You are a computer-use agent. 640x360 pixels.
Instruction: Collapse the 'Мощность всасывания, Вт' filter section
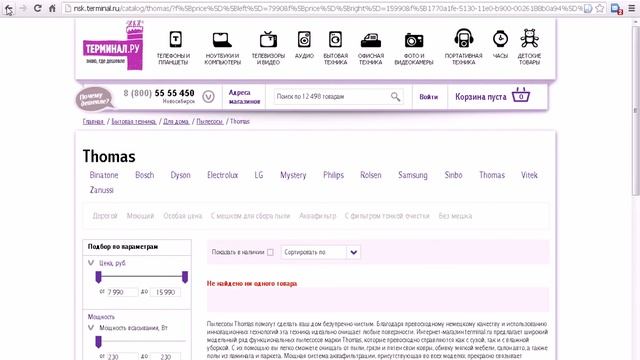click(x=91, y=327)
